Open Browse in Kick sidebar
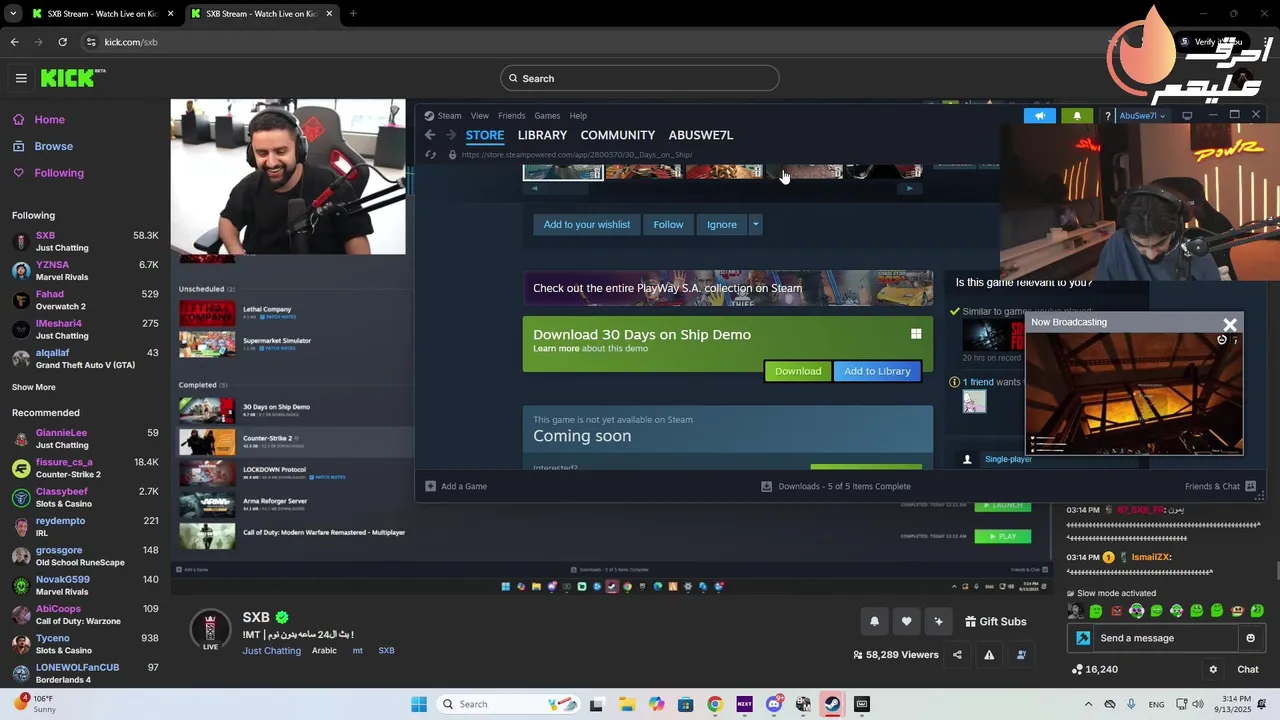 [53, 146]
